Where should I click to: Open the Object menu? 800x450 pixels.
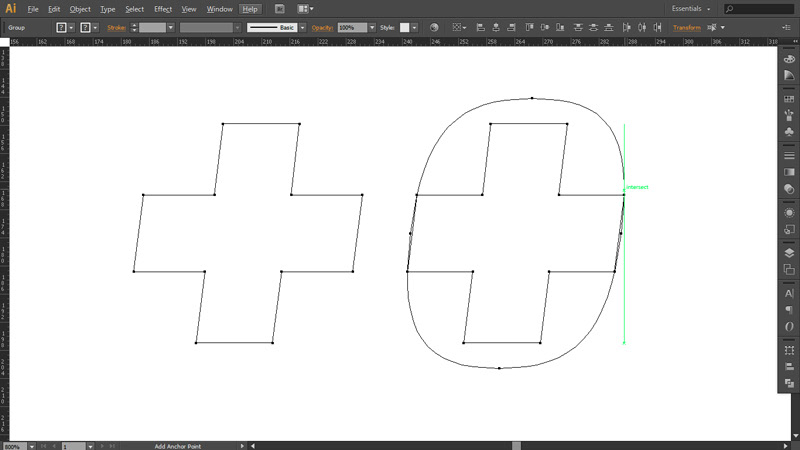pos(80,9)
